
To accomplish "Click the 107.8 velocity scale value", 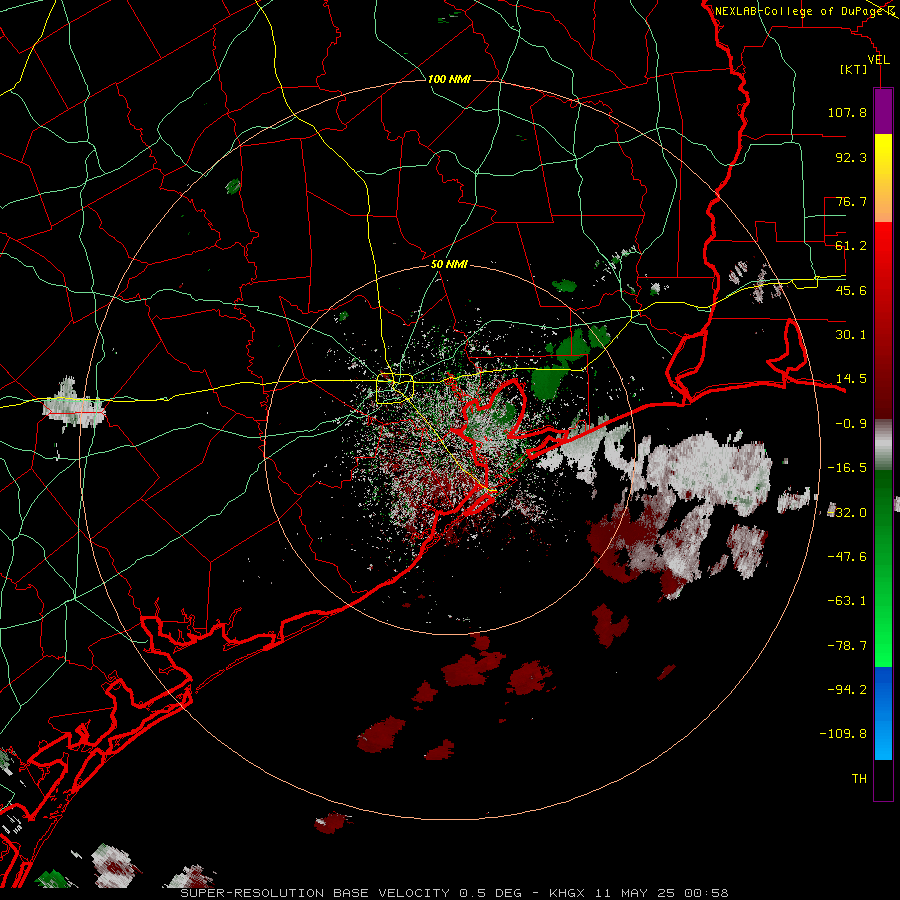I will pos(847,112).
